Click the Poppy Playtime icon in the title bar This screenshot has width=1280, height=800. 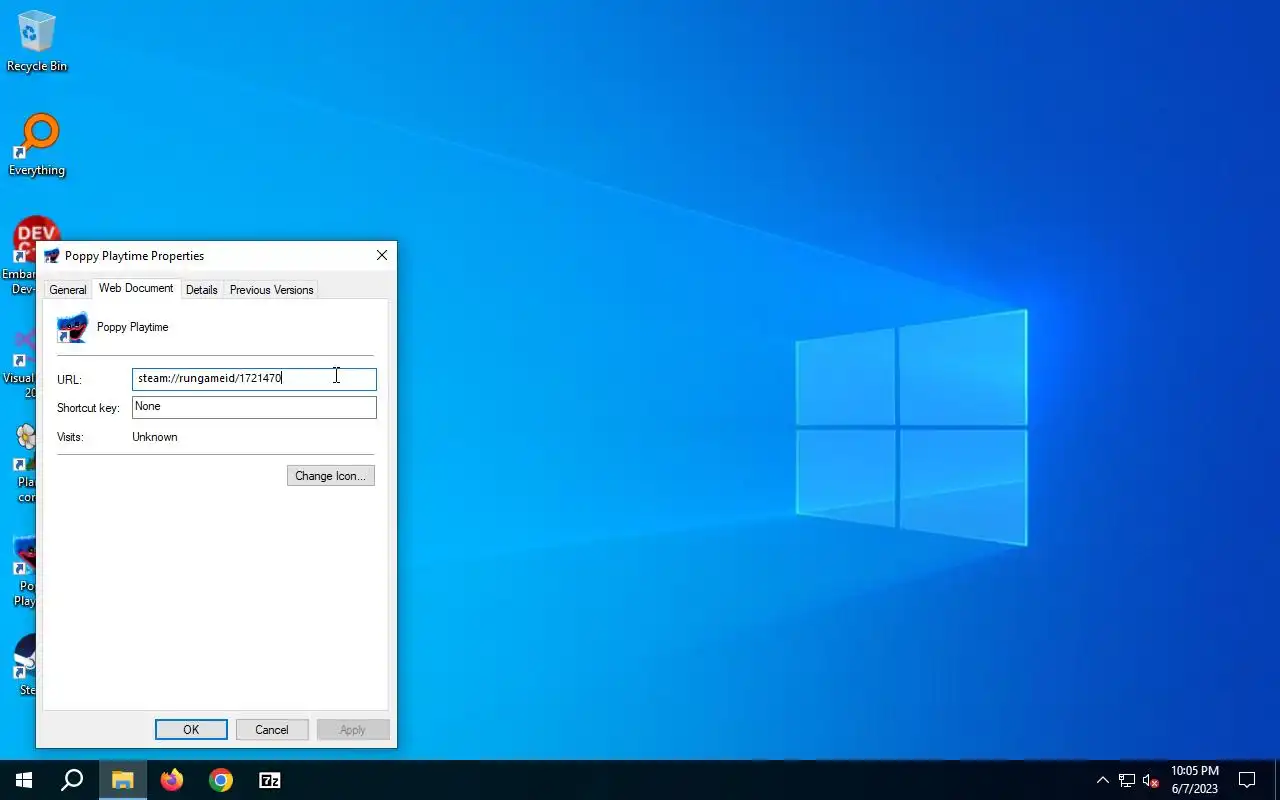[x=52, y=256]
